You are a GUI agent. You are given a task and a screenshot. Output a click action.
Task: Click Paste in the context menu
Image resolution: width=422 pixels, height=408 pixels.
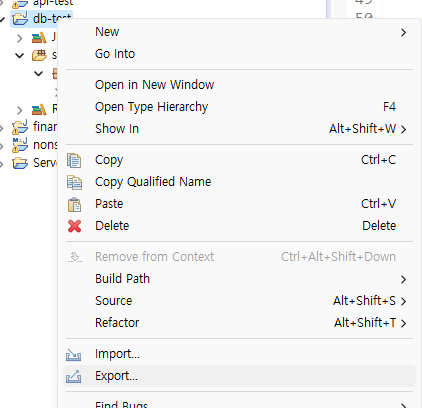point(239,204)
